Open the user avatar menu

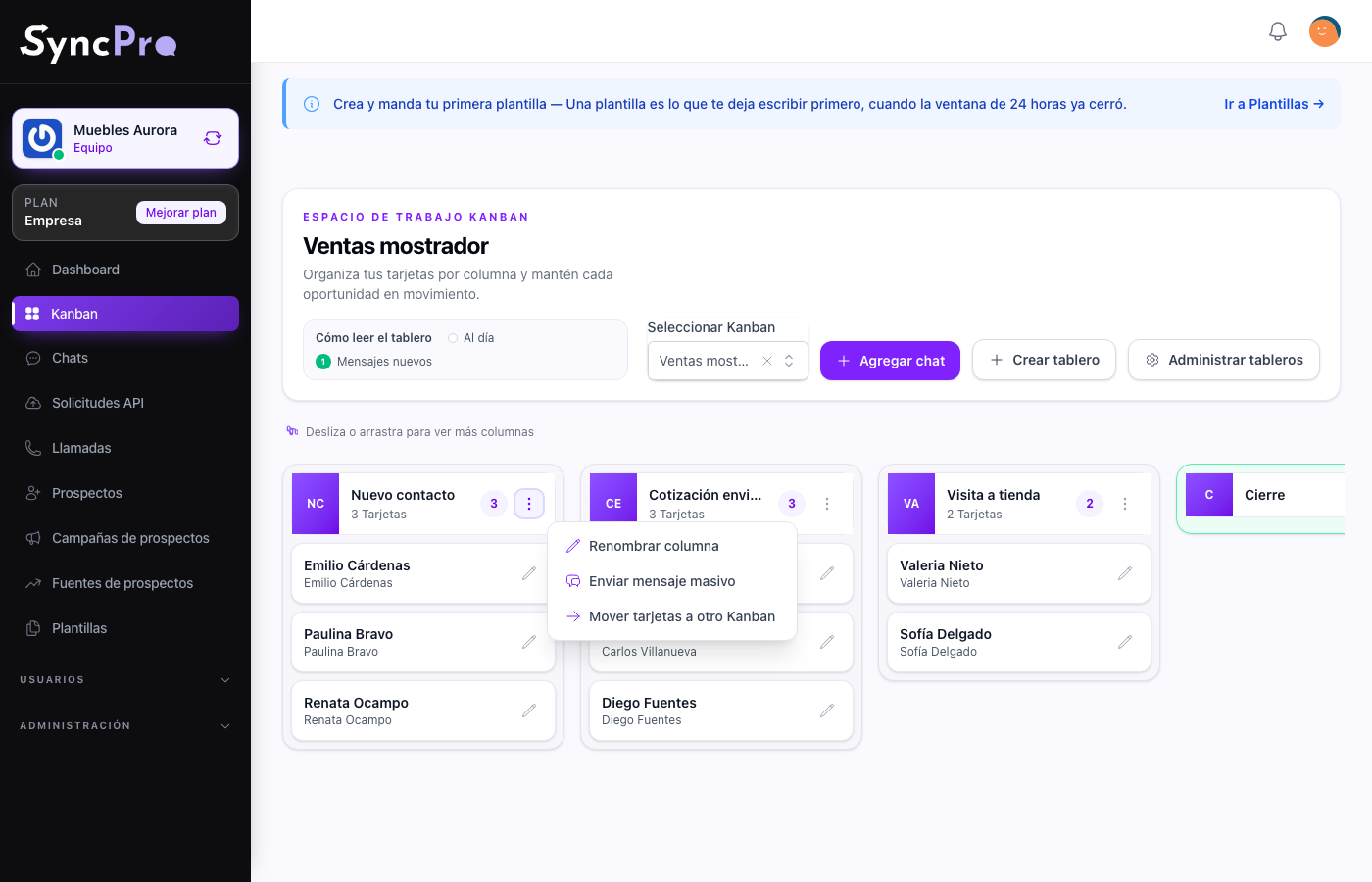pos(1325,31)
